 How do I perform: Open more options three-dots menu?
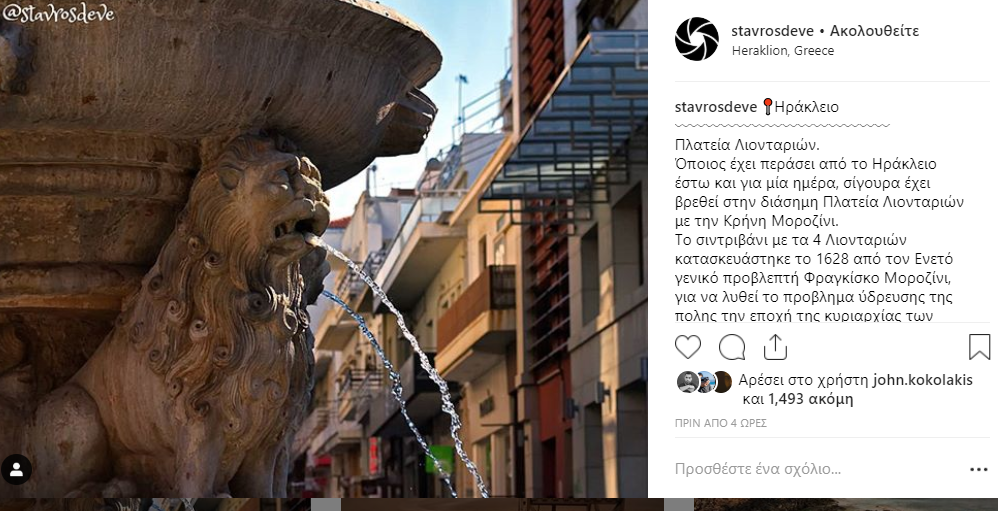(978, 470)
